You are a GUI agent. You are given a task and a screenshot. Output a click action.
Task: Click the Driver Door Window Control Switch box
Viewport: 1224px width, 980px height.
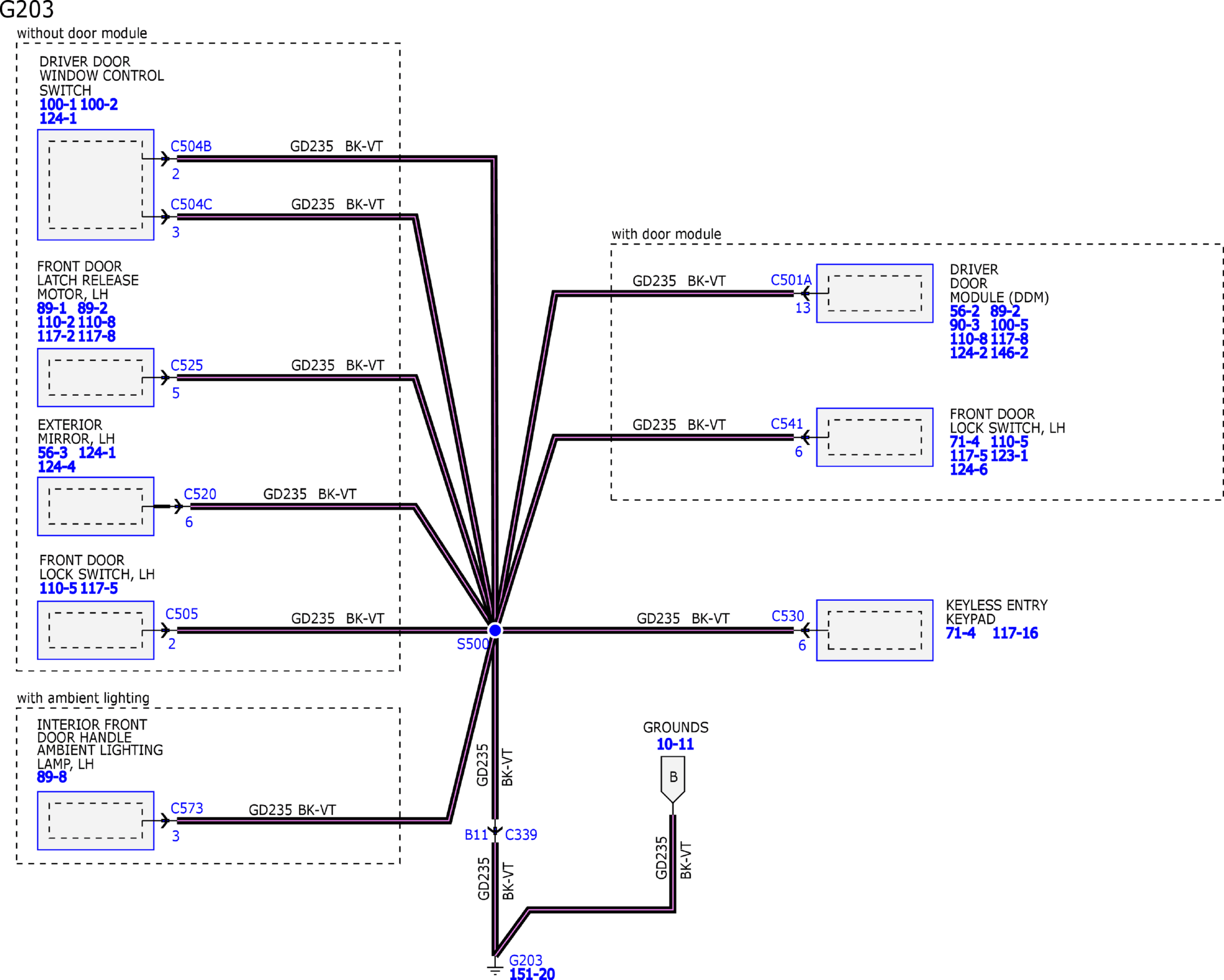(95, 184)
